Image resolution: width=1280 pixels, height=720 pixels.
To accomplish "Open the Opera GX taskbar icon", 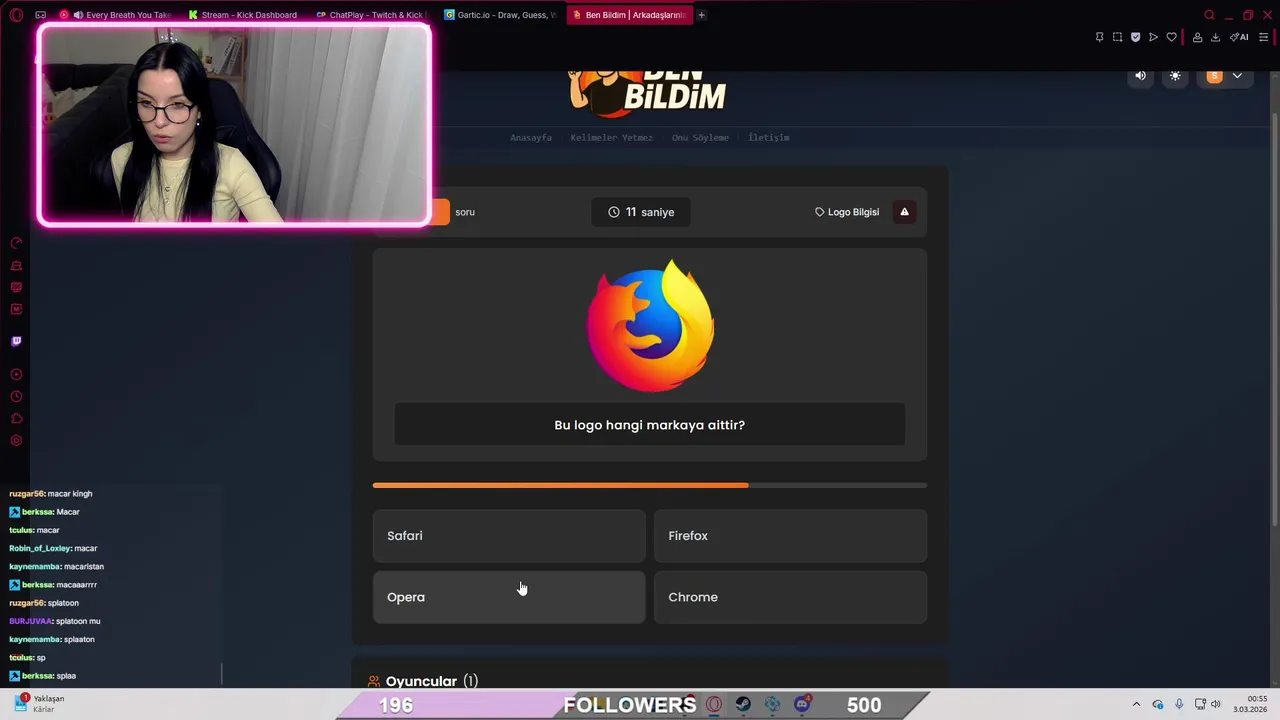I will point(713,705).
